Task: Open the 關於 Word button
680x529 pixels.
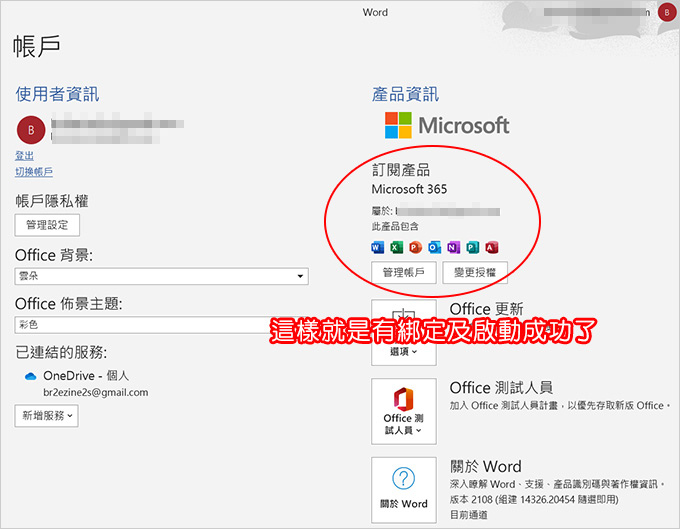Action: pos(404,490)
